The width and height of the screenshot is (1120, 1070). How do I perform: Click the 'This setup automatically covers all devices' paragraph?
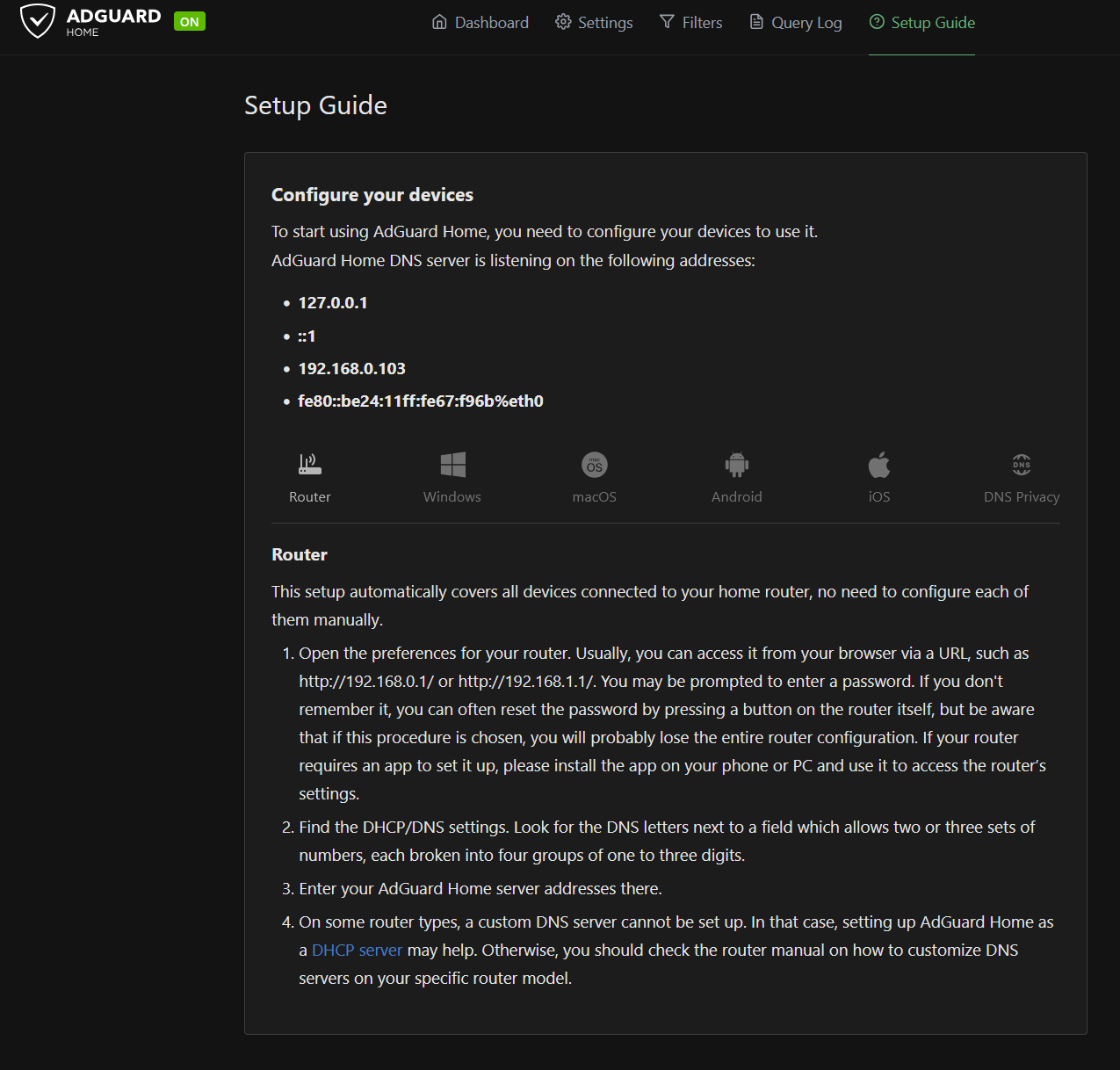coord(650,605)
